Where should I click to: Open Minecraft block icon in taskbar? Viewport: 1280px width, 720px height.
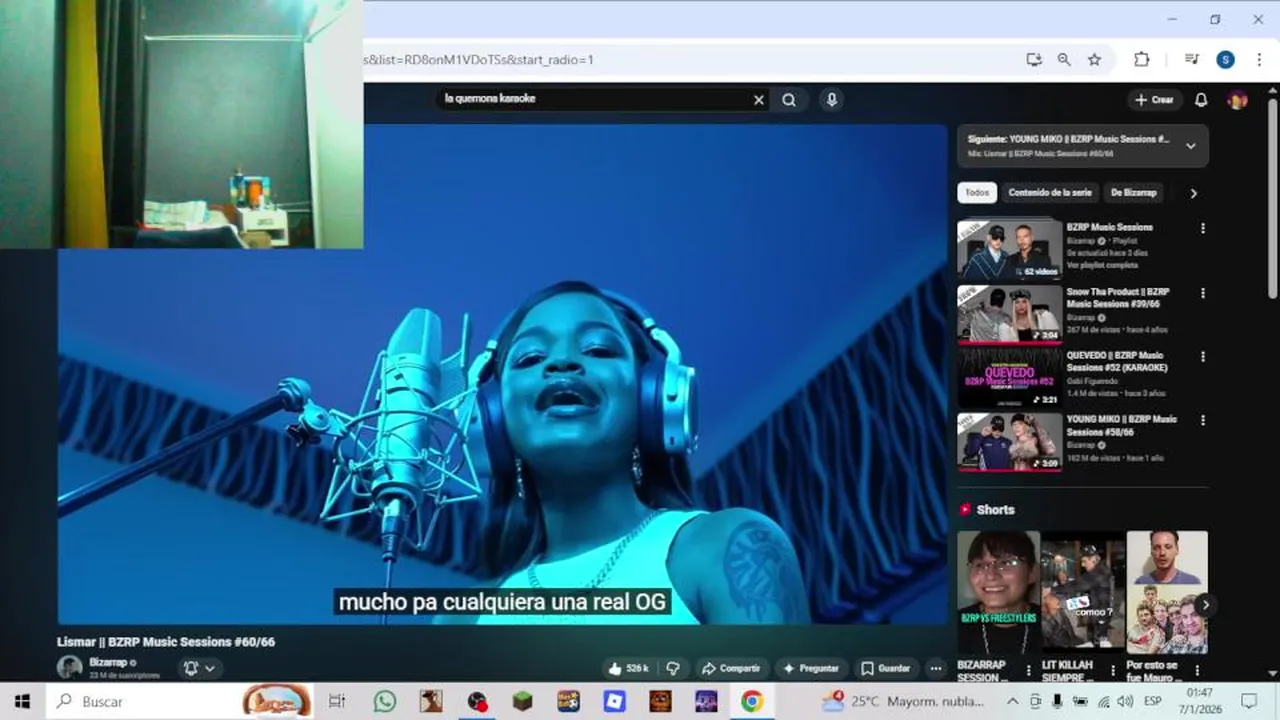(523, 702)
